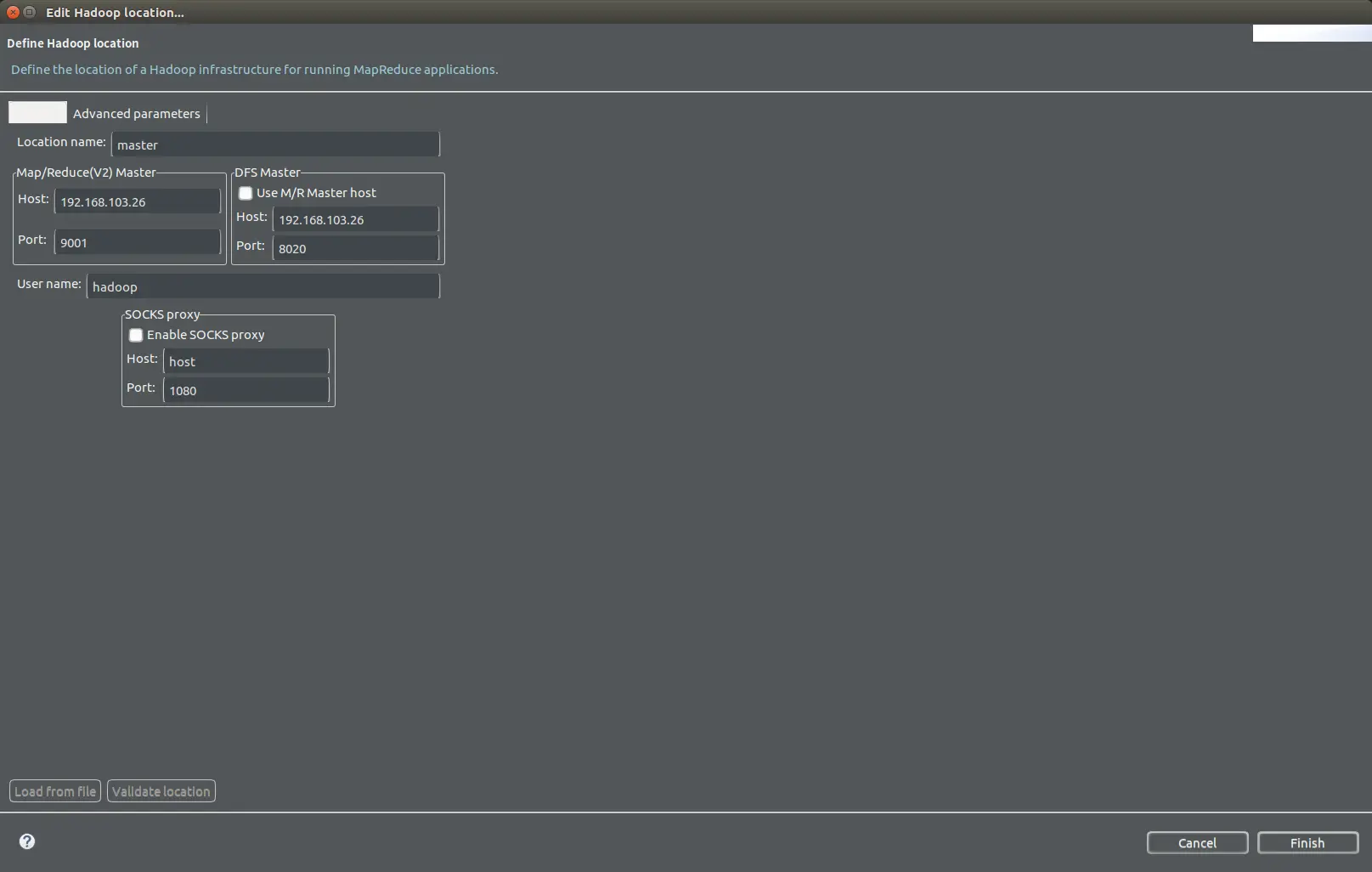Click DFS Master Port field 8020

[356, 248]
